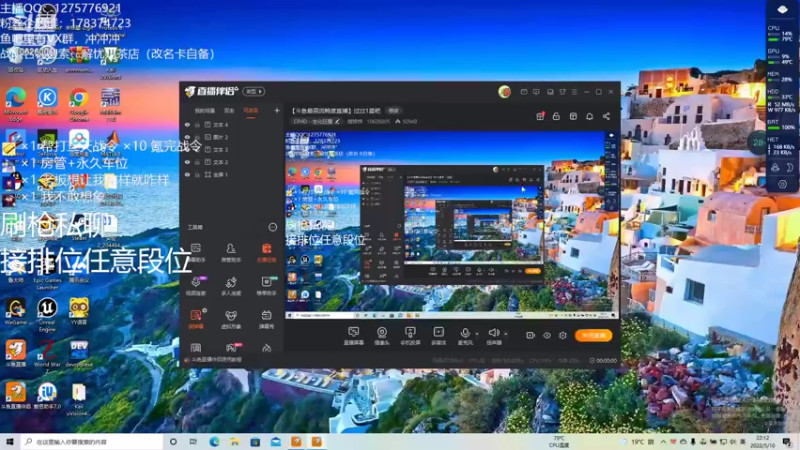Viewport: 800px width, 450px height.
Task: Toggle visibility of the 图片 2 layer
Action: (x=187, y=137)
